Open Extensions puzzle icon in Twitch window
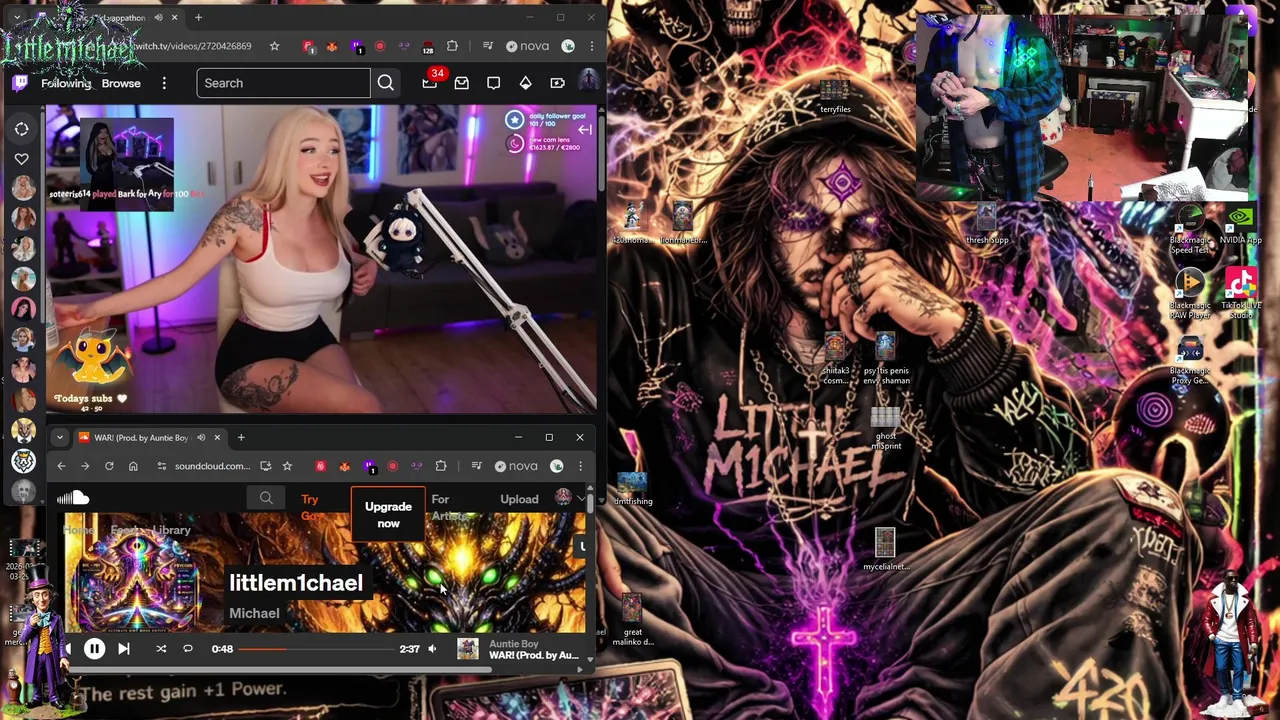 452,46
